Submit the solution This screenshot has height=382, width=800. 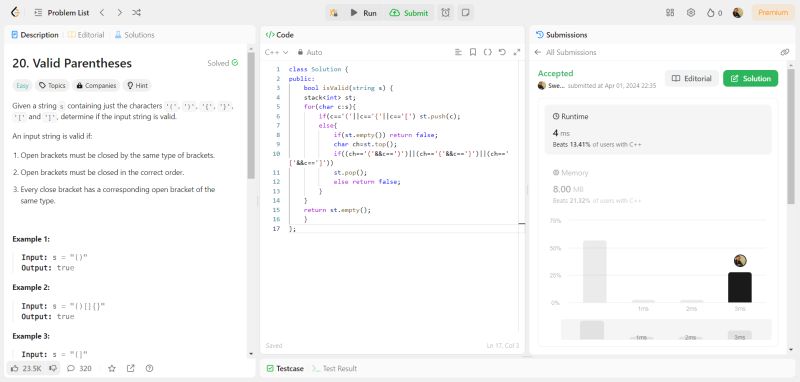point(409,13)
